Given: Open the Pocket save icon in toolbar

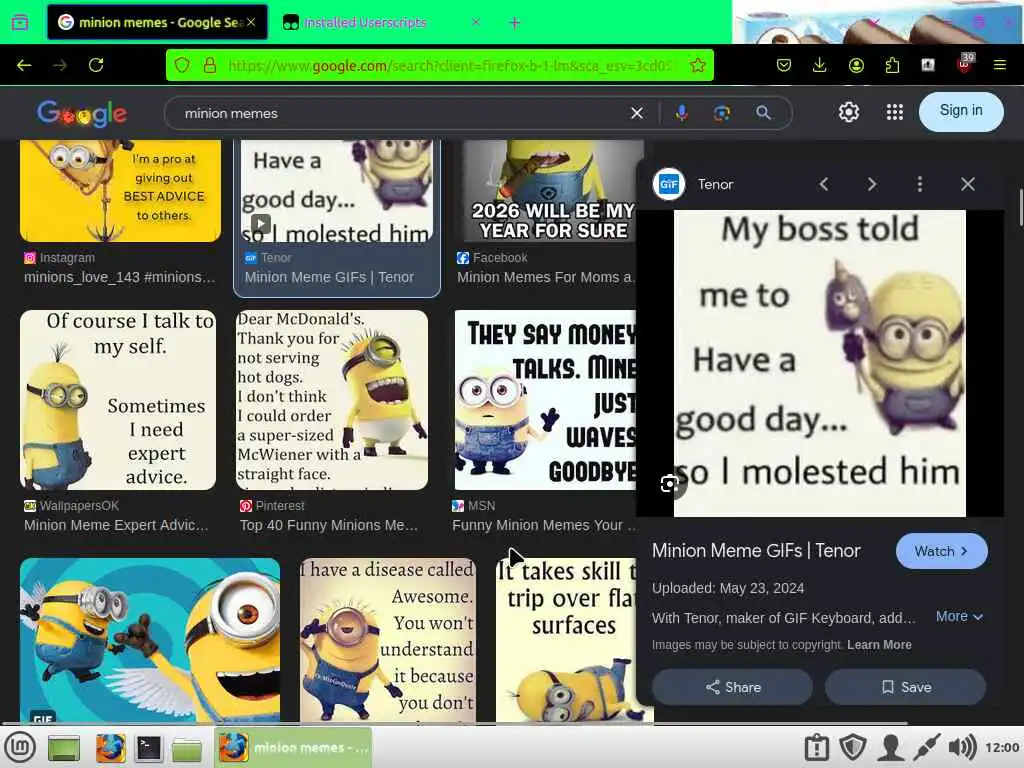Looking at the screenshot, I should (x=784, y=65).
